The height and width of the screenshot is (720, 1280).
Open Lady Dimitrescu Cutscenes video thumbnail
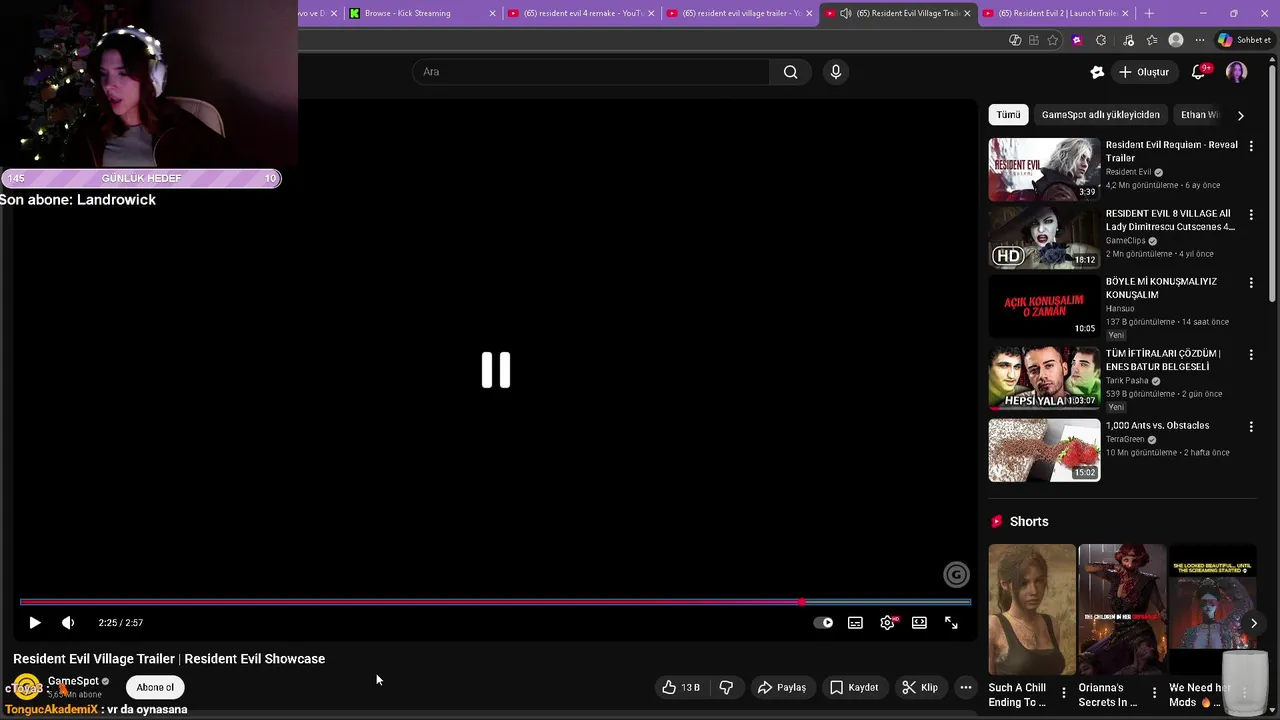click(1044, 238)
